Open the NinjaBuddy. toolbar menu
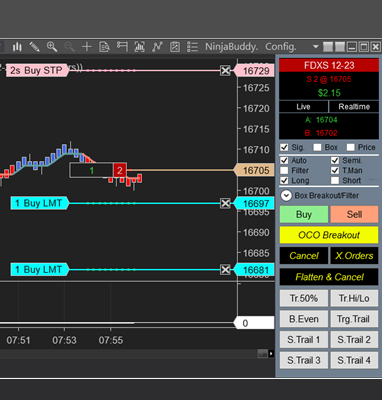The width and height of the screenshot is (382, 400). 231,47
